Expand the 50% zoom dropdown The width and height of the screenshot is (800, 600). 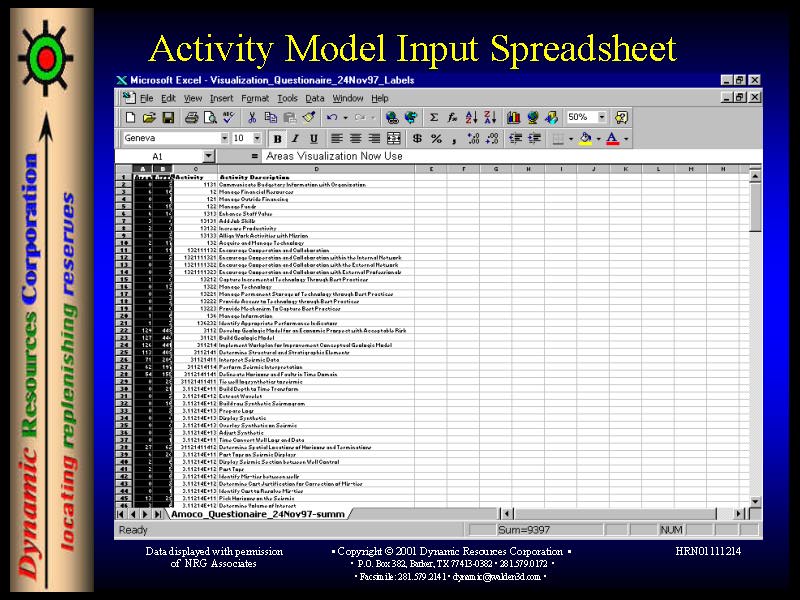tap(602, 118)
